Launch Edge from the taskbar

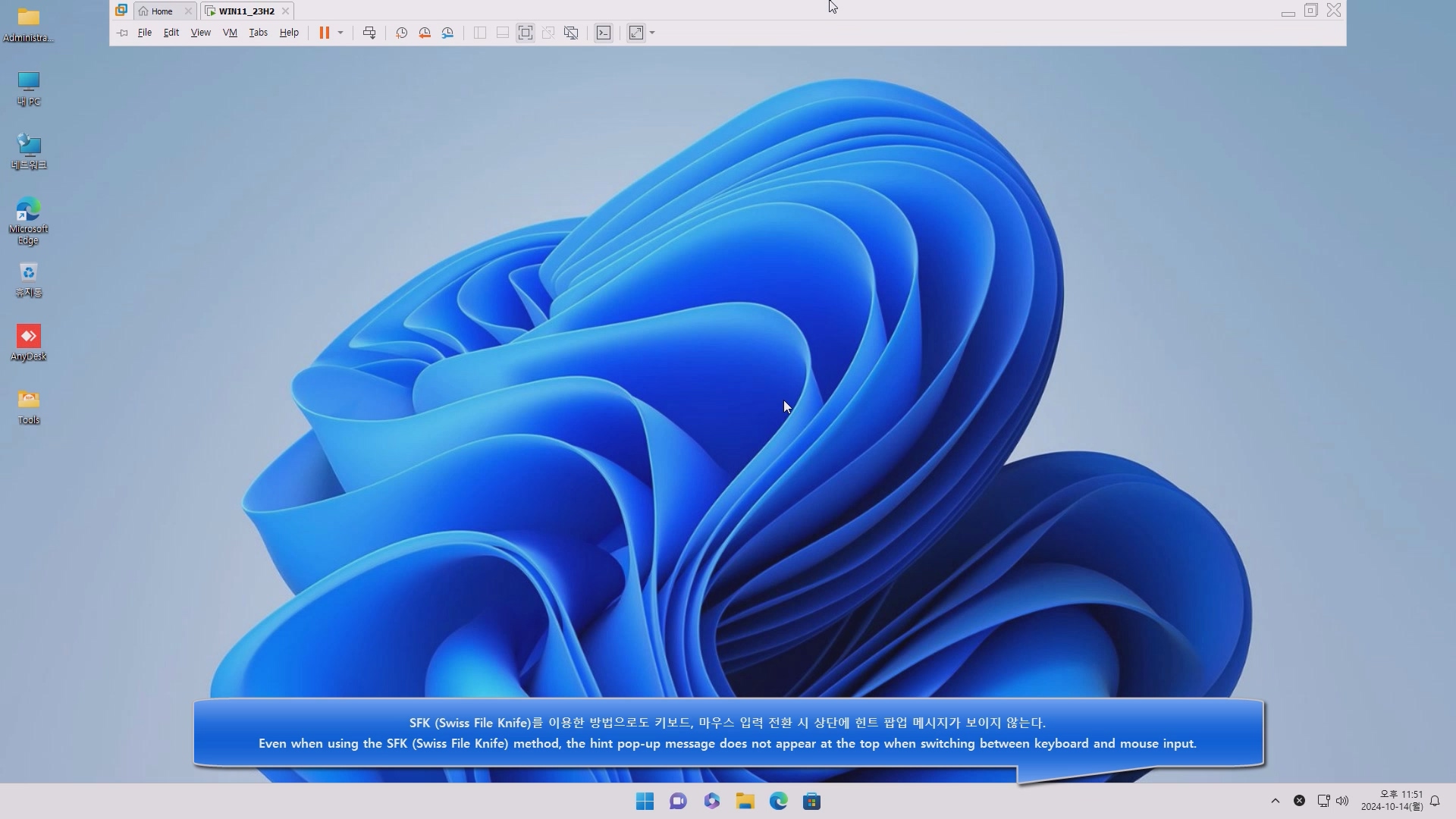coord(779,802)
